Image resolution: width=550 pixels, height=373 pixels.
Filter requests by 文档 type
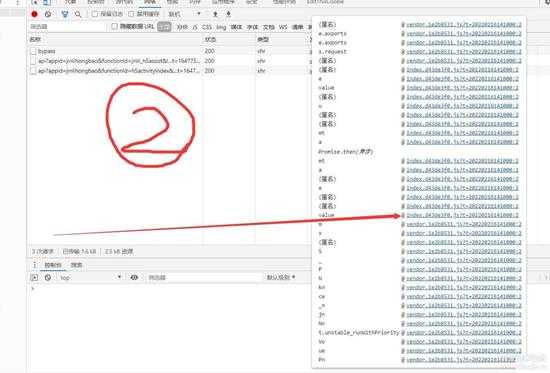(x=269, y=27)
